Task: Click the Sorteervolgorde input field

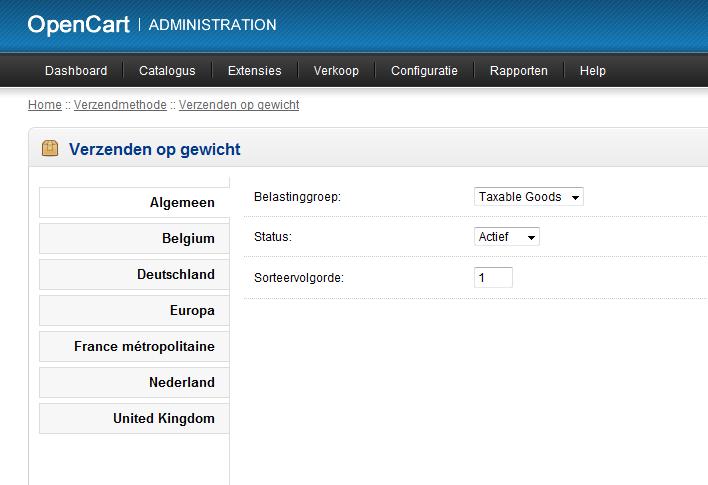Action: [x=493, y=277]
